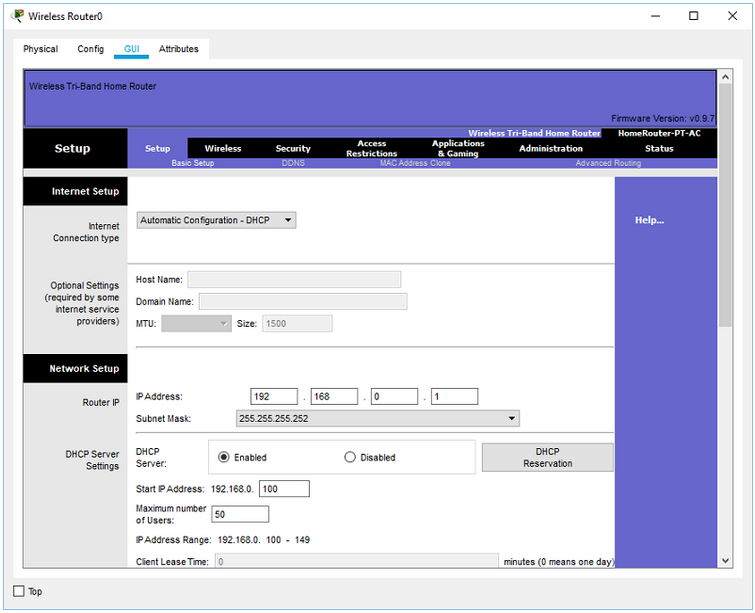Click the scrollbar up arrow
Image resolution: width=755 pixels, height=613 pixels.
pos(725,77)
